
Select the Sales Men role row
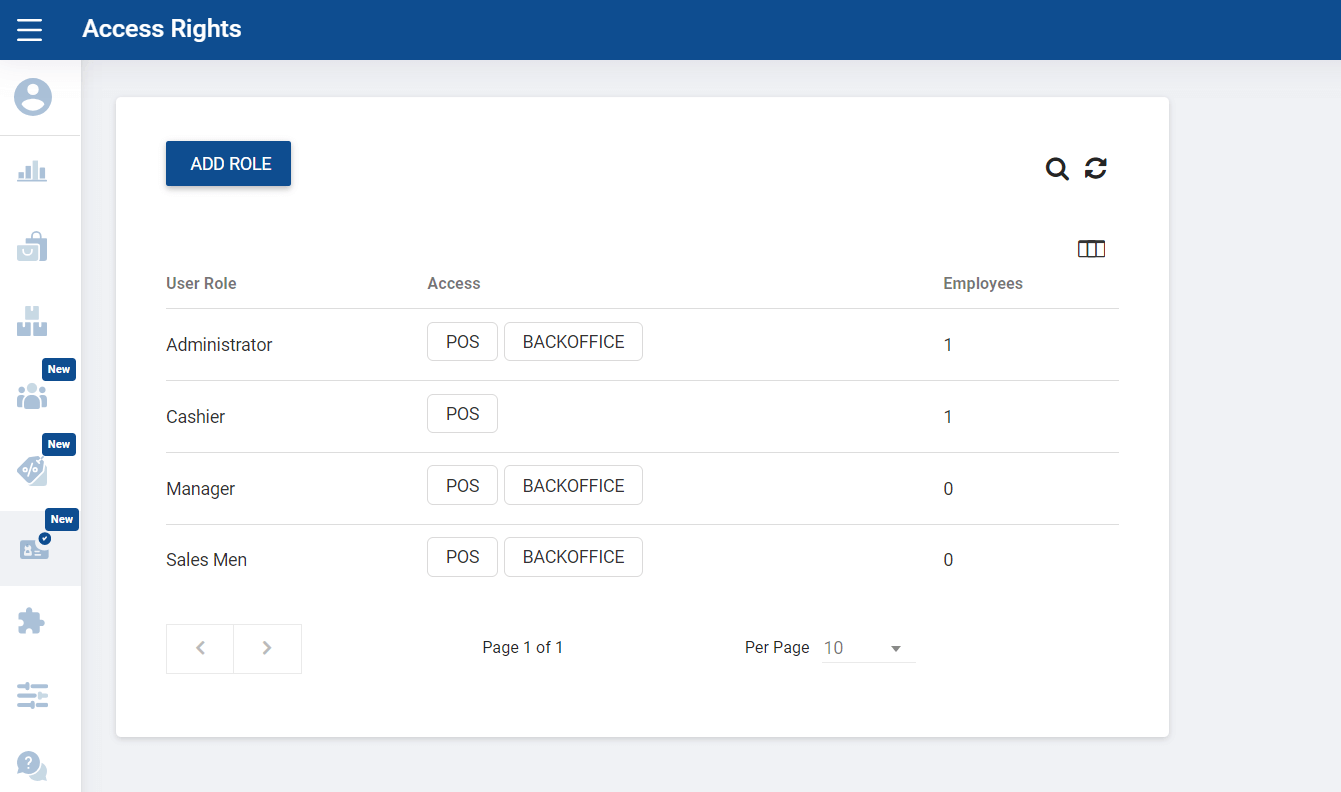click(x=642, y=560)
